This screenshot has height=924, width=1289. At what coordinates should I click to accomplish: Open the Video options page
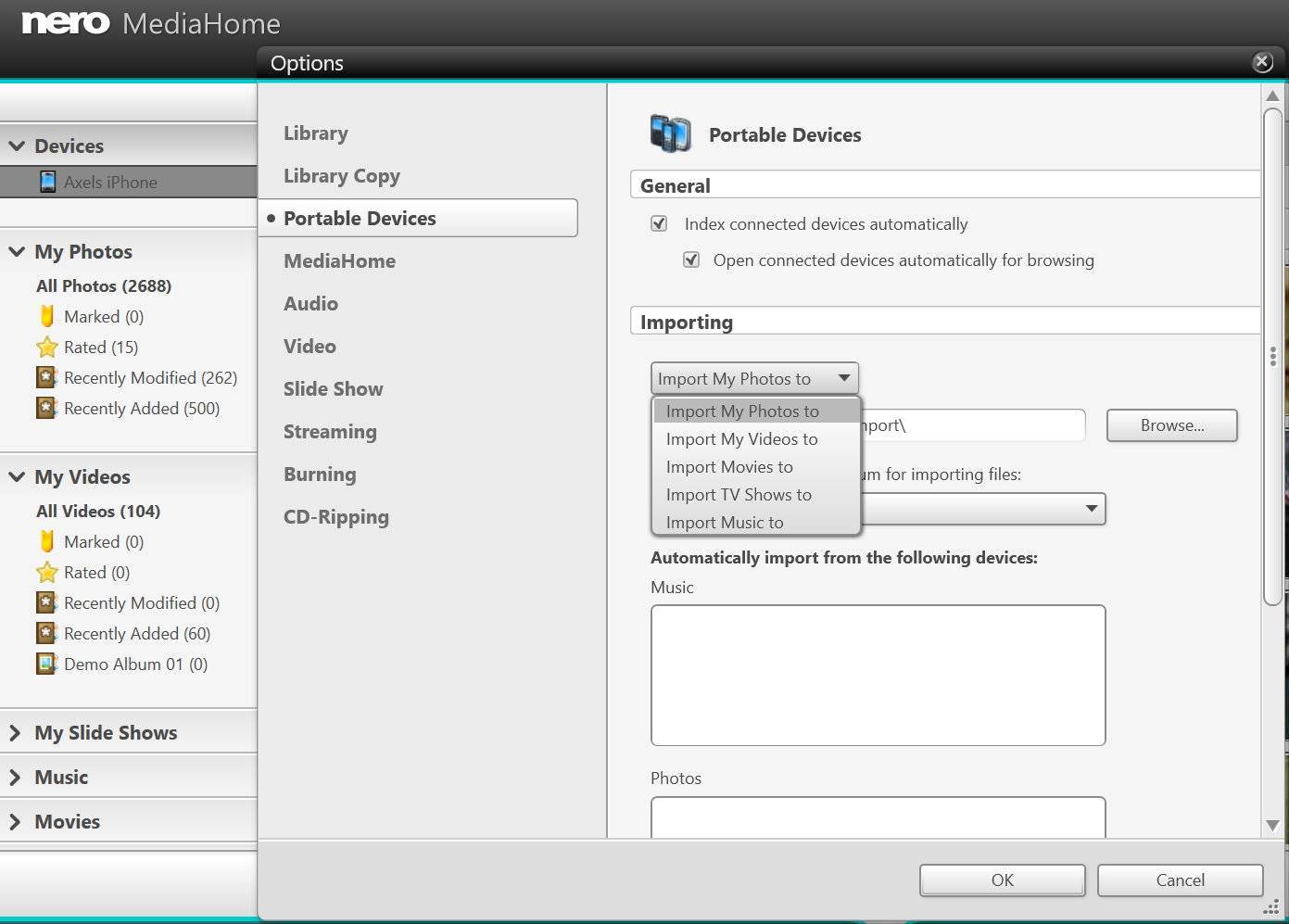310,346
